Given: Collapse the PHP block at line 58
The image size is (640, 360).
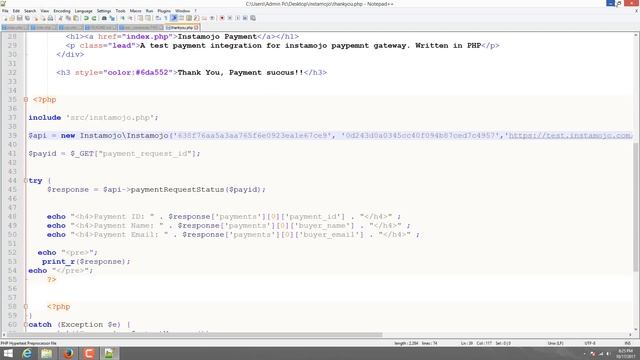Looking at the screenshot, I should pos(26,307).
